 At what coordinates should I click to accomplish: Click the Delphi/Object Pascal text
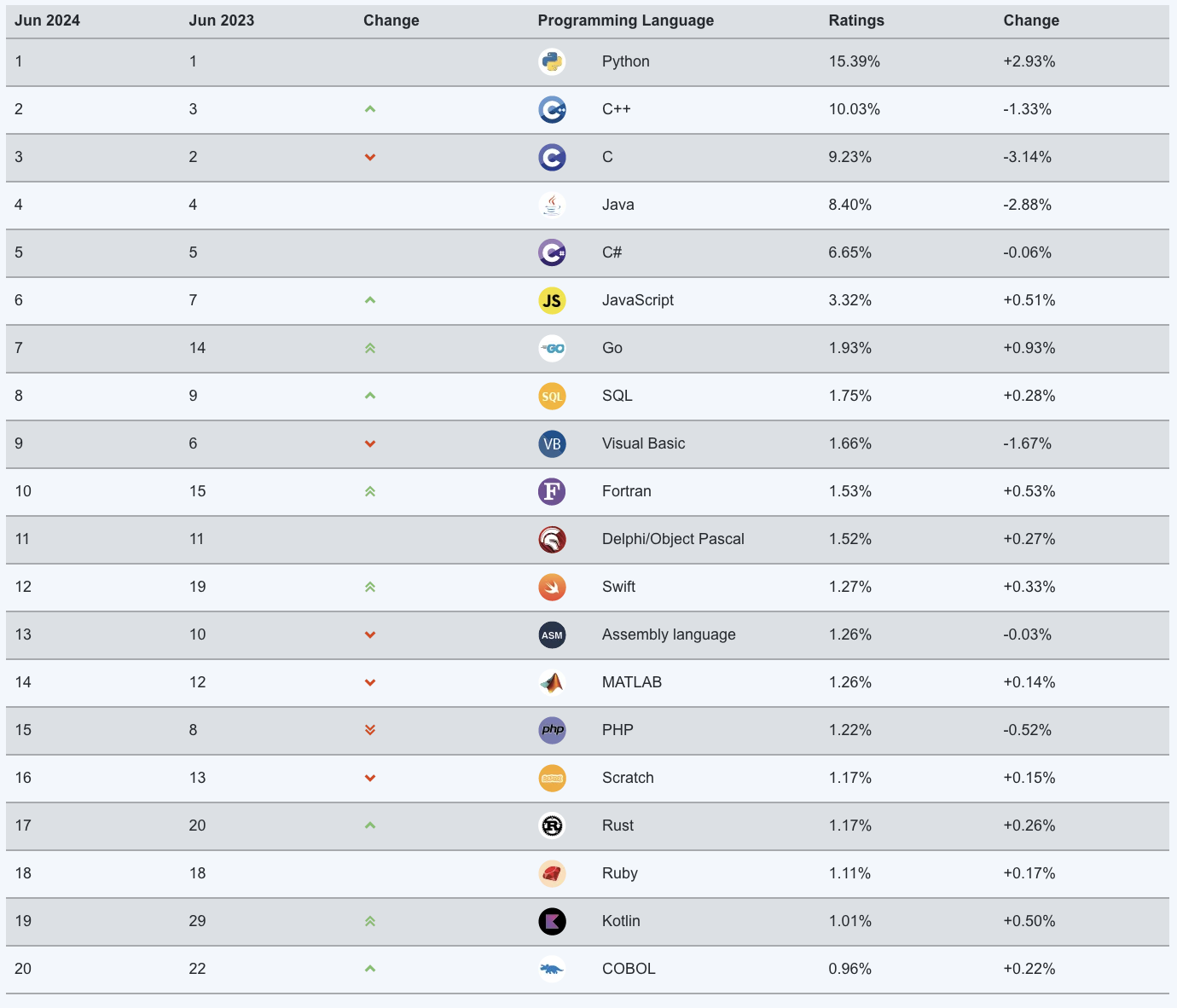[673, 539]
